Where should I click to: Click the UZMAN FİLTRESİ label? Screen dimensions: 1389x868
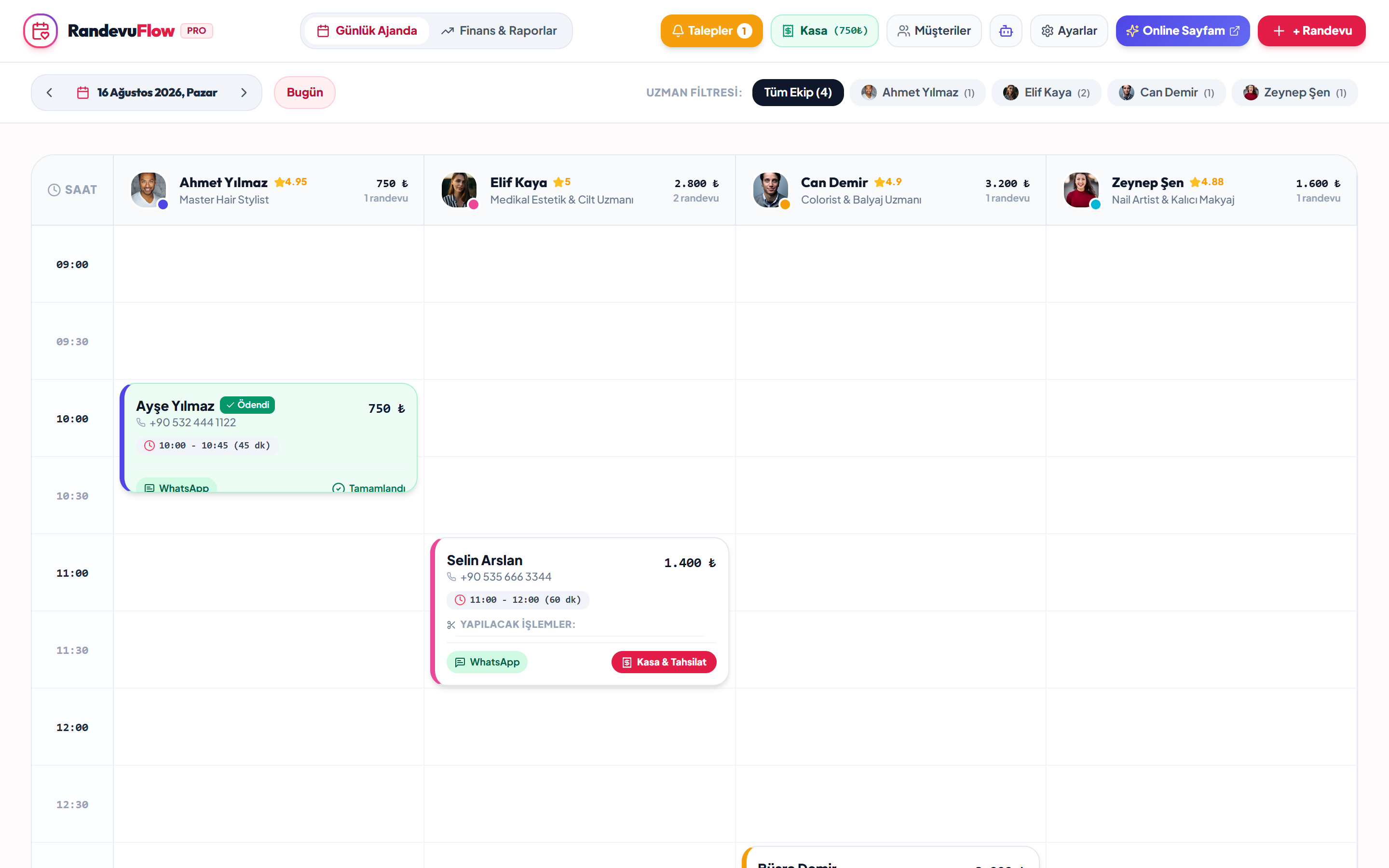(x=694, y=93)
